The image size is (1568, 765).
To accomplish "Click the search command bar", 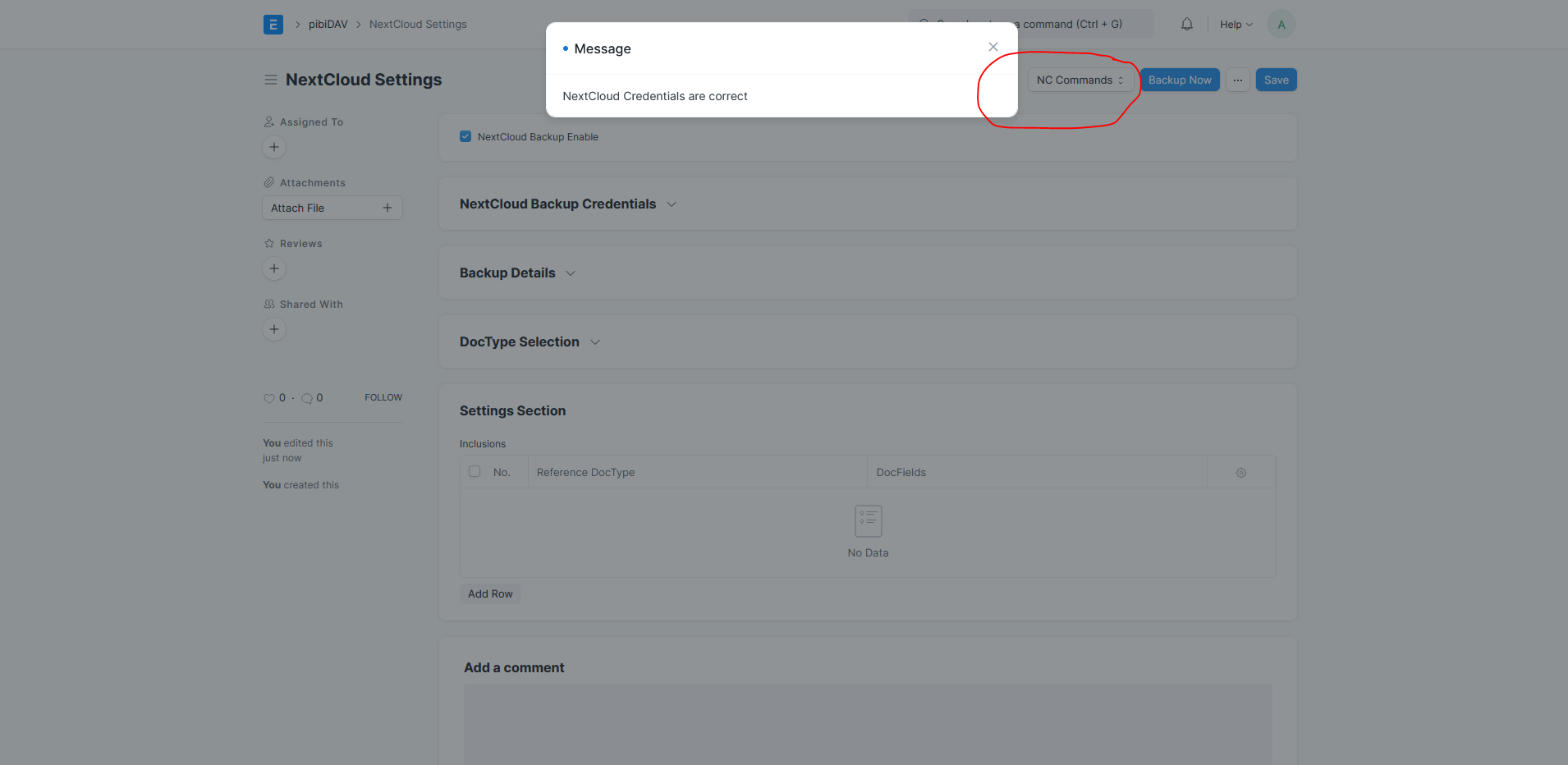I will pos(1030,24).
